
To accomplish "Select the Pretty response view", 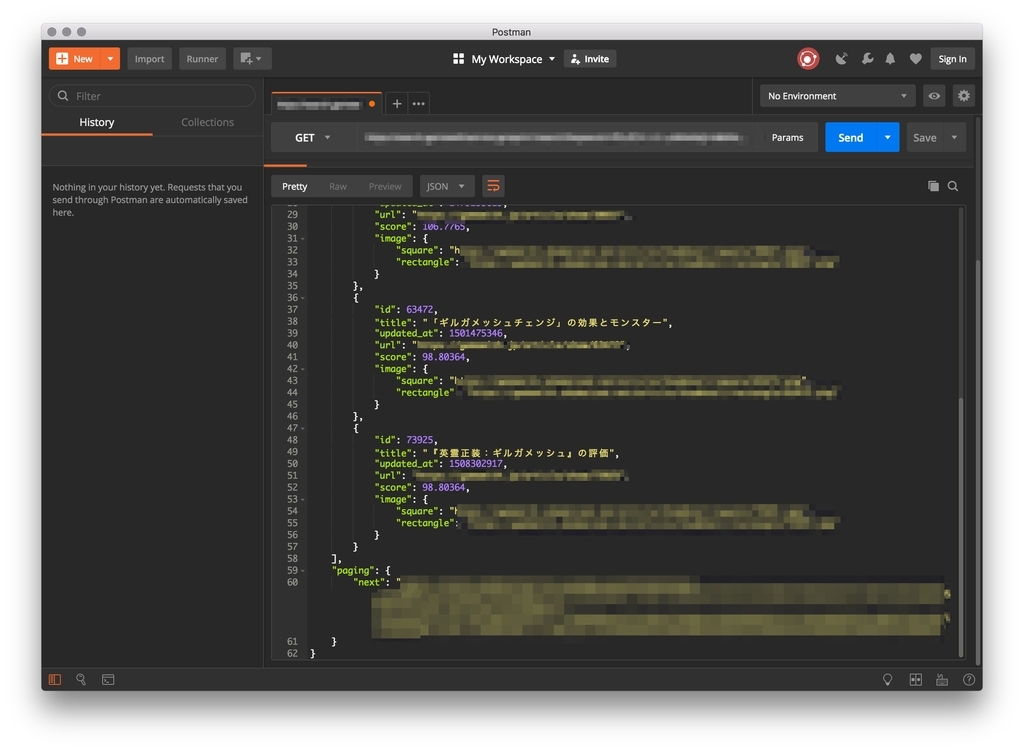I will click(x=295, y=186).
